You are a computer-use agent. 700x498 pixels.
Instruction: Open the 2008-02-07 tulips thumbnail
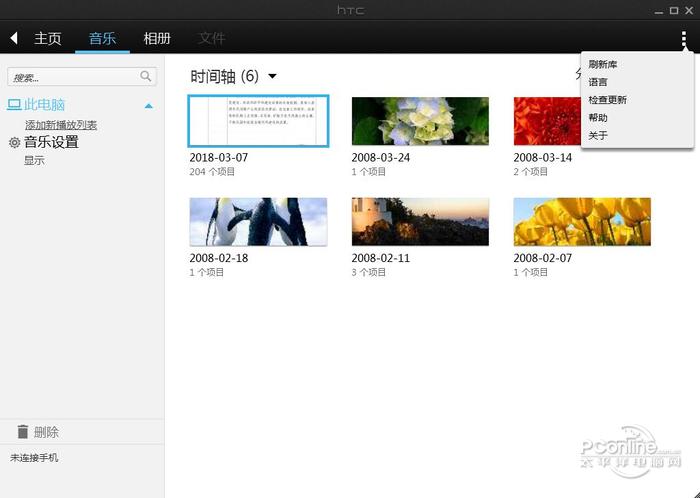tap(582, 222)
